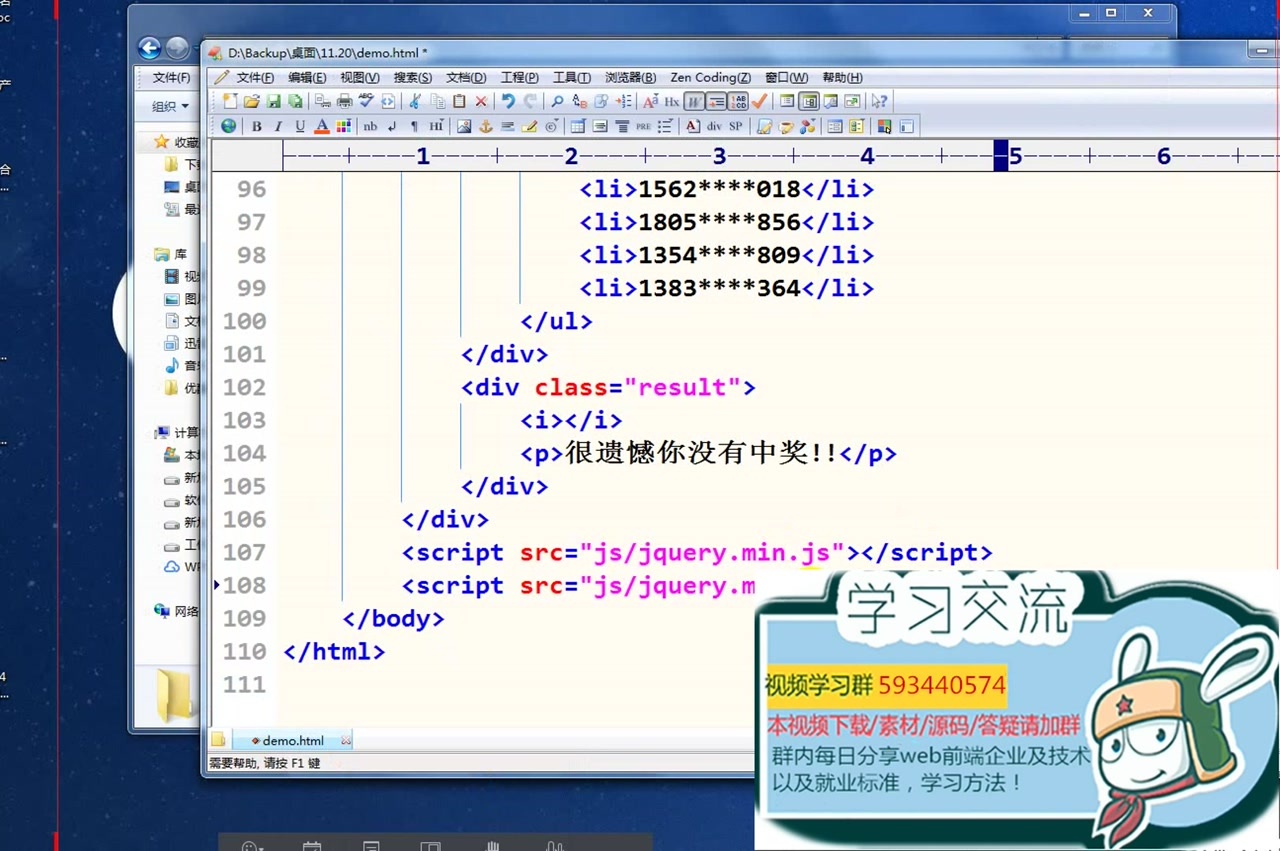Image resolution: width=1280 pixels, height=851 pixels.
Task: Click the orange checkmark icon
Action: [x=760, y=101]
